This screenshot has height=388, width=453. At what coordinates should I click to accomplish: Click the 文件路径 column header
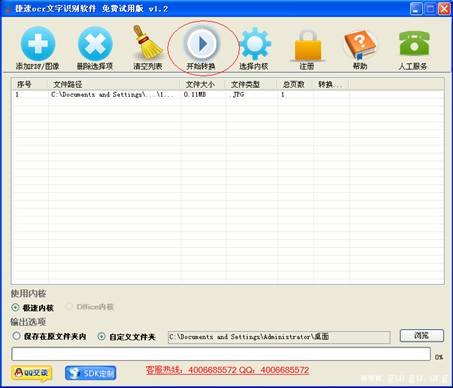pyautogui.click(x=114, y=84)
